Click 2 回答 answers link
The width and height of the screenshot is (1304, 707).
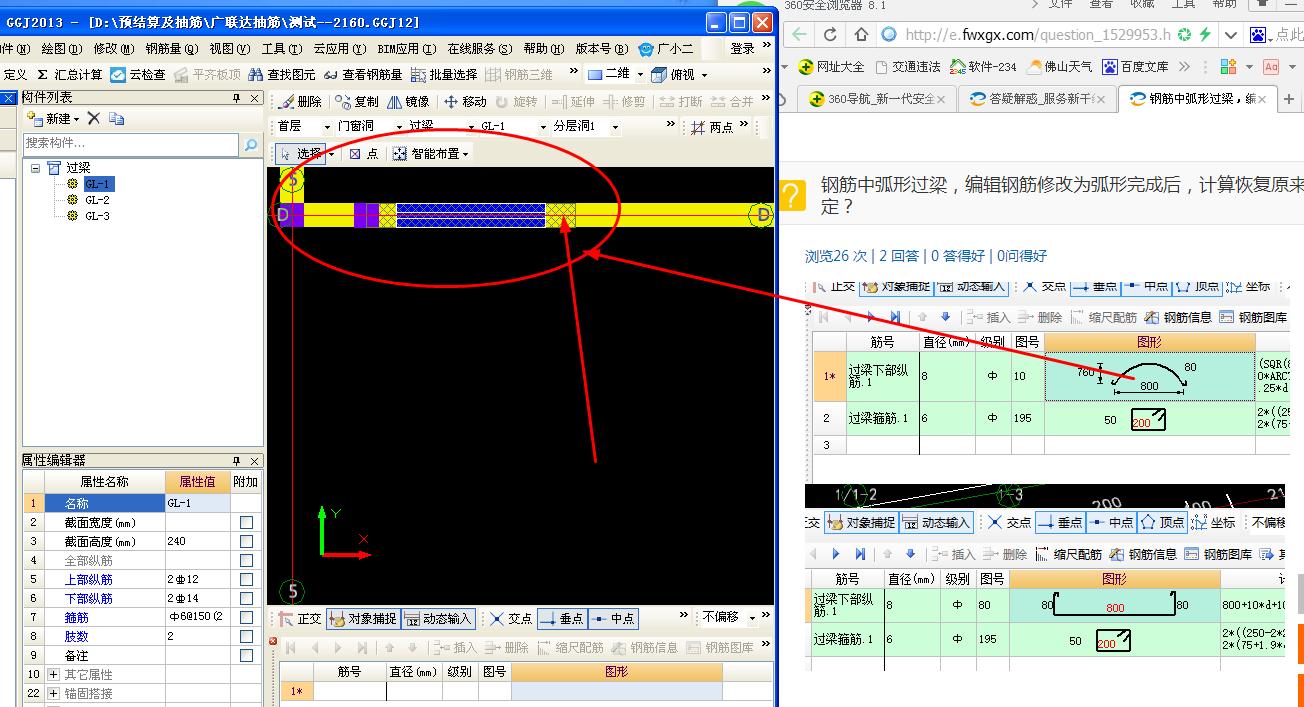coord(901,256)
